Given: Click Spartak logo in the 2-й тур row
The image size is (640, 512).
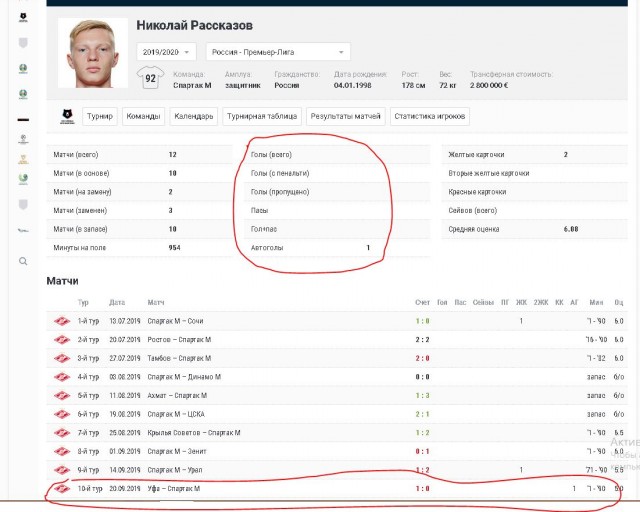Looking at the screenshot, I should coord(62,340).
